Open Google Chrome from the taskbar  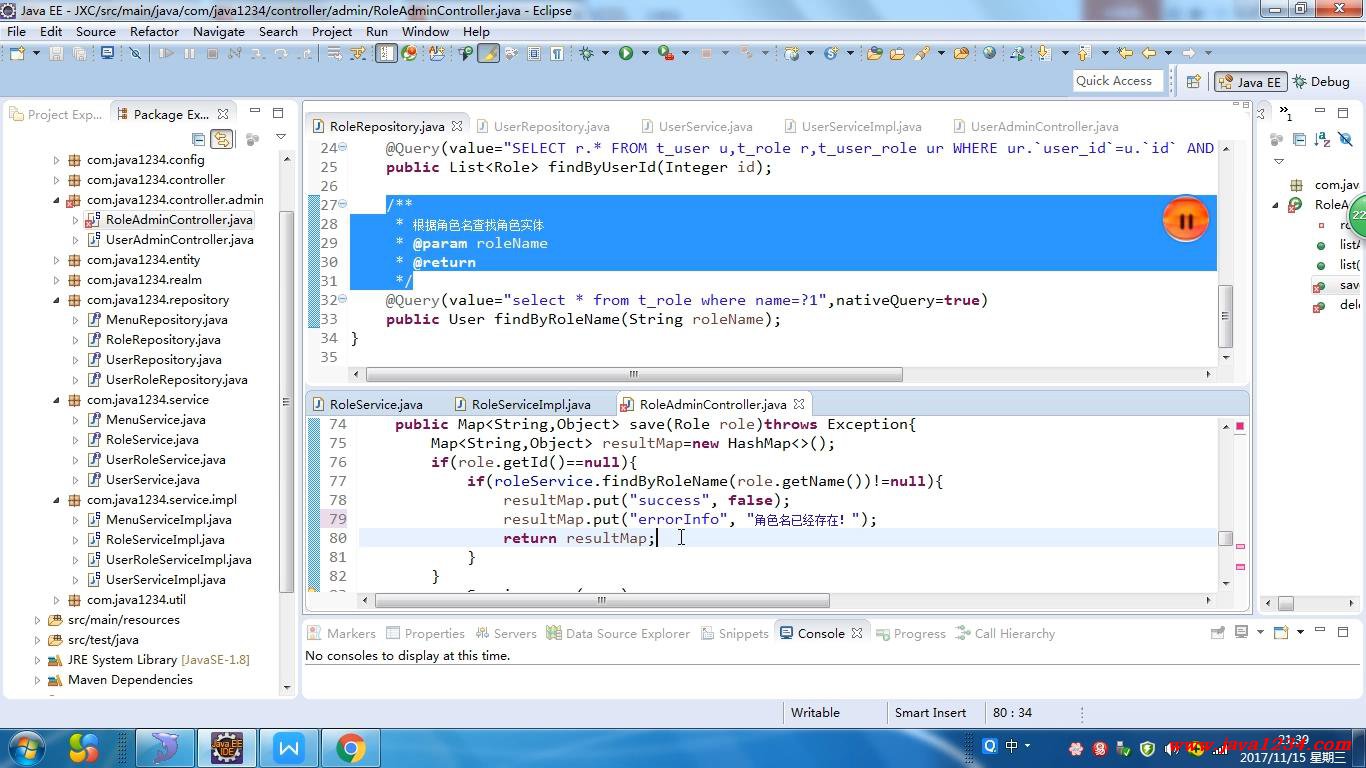pos(350,747)
